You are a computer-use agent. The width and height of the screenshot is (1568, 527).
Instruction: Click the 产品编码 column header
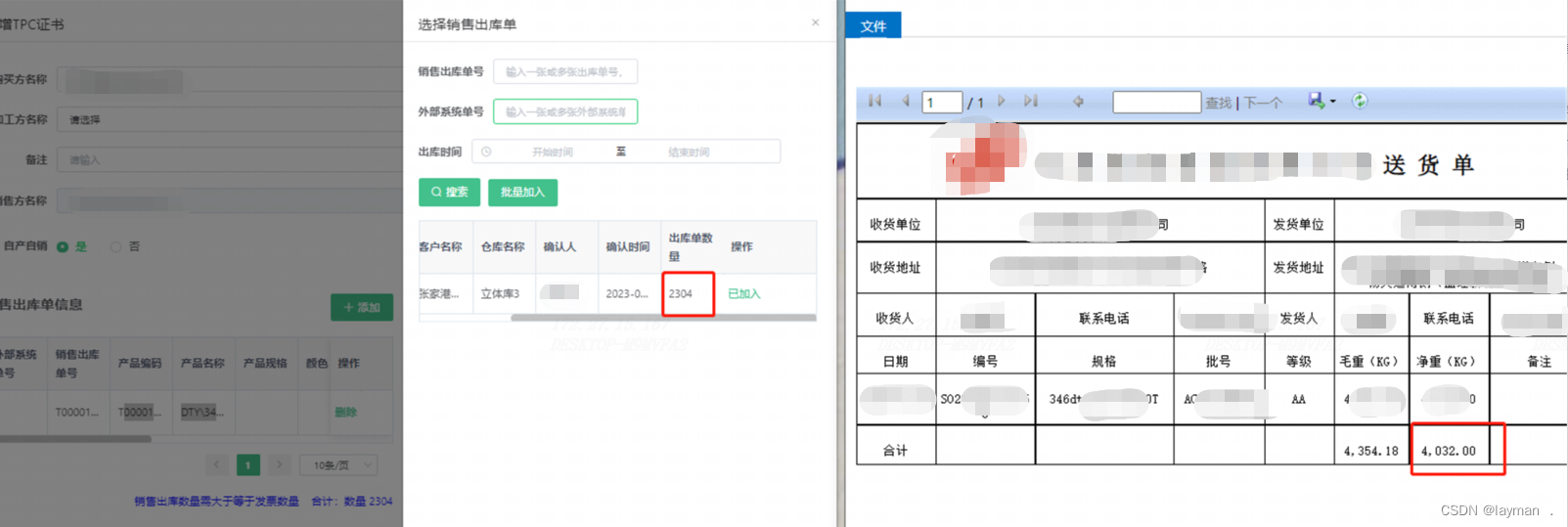coord(140,363)
